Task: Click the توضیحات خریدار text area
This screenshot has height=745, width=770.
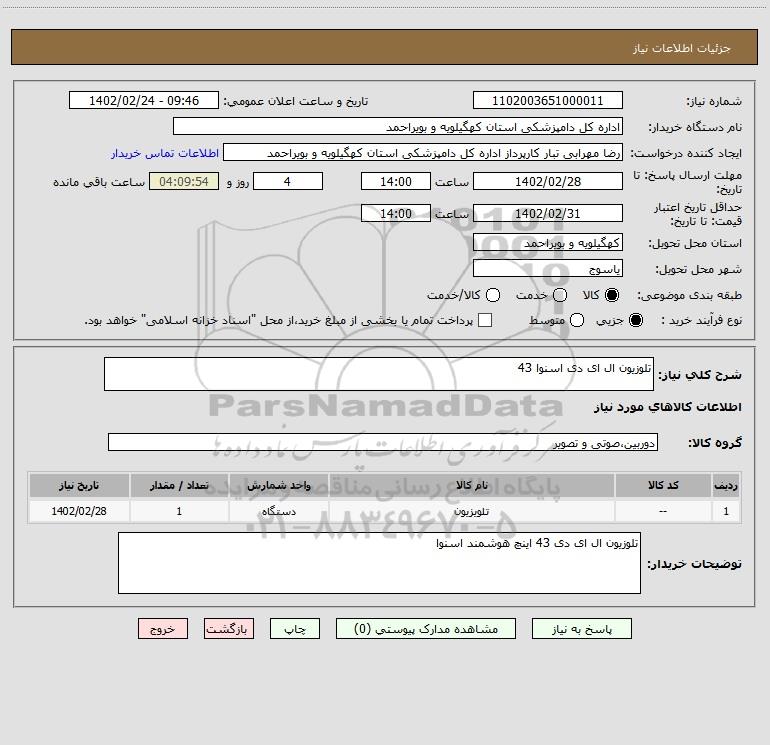Action: pyautogui.click(x=379, y=563)
